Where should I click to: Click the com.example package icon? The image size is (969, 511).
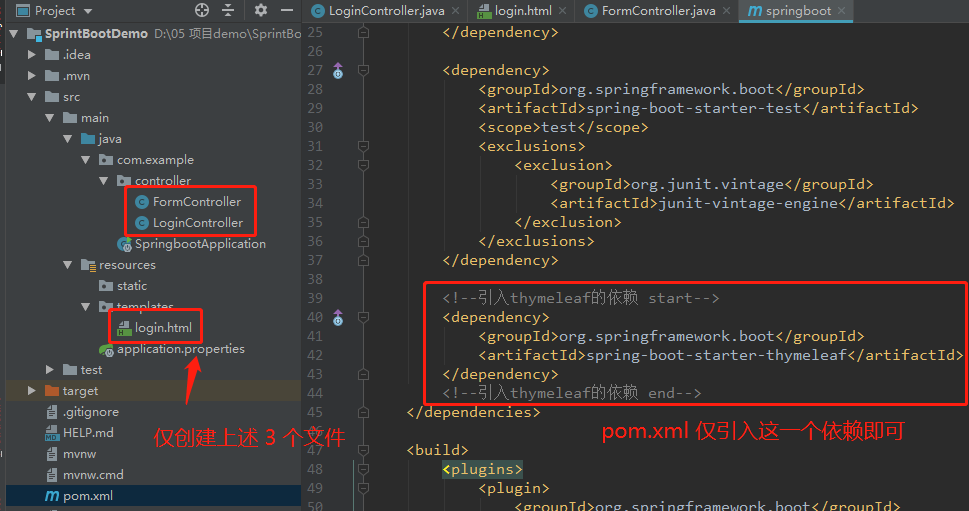pyautogui.click(x=106, y=160)
